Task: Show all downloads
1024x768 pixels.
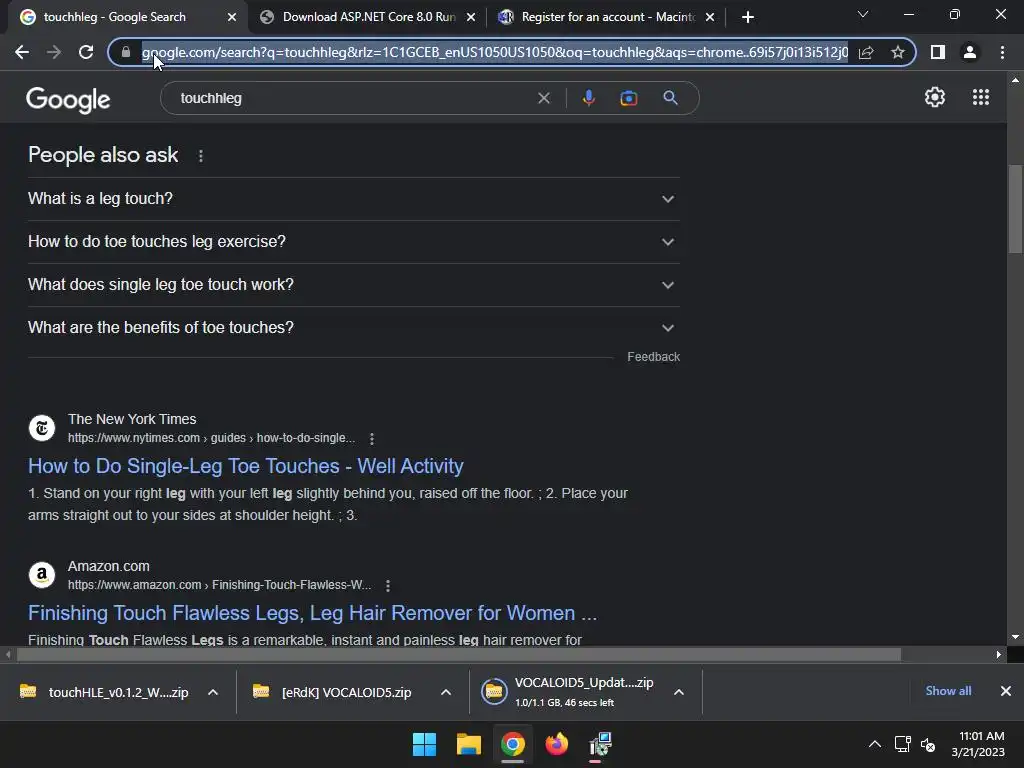Action: click(x=948, y=691)
